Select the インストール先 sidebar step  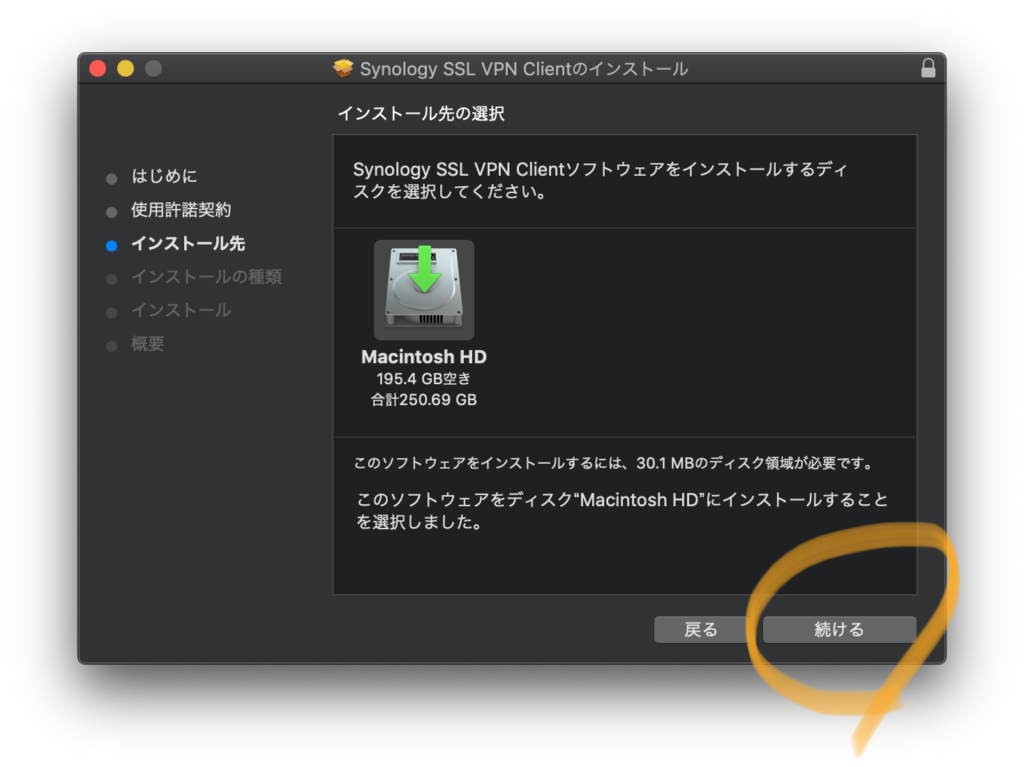(188, 244)
